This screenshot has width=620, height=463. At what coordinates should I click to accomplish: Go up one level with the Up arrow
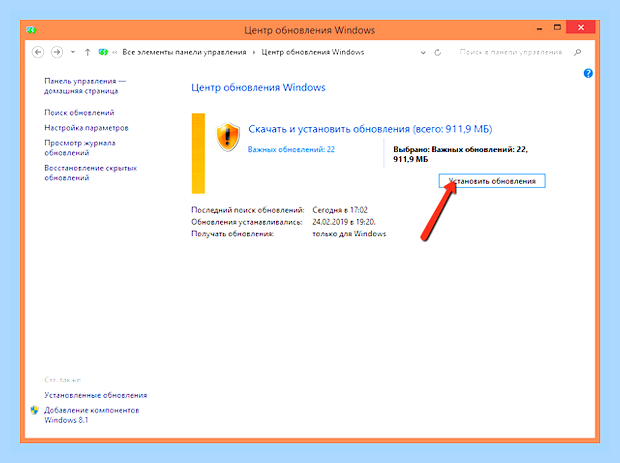[87, 52]
